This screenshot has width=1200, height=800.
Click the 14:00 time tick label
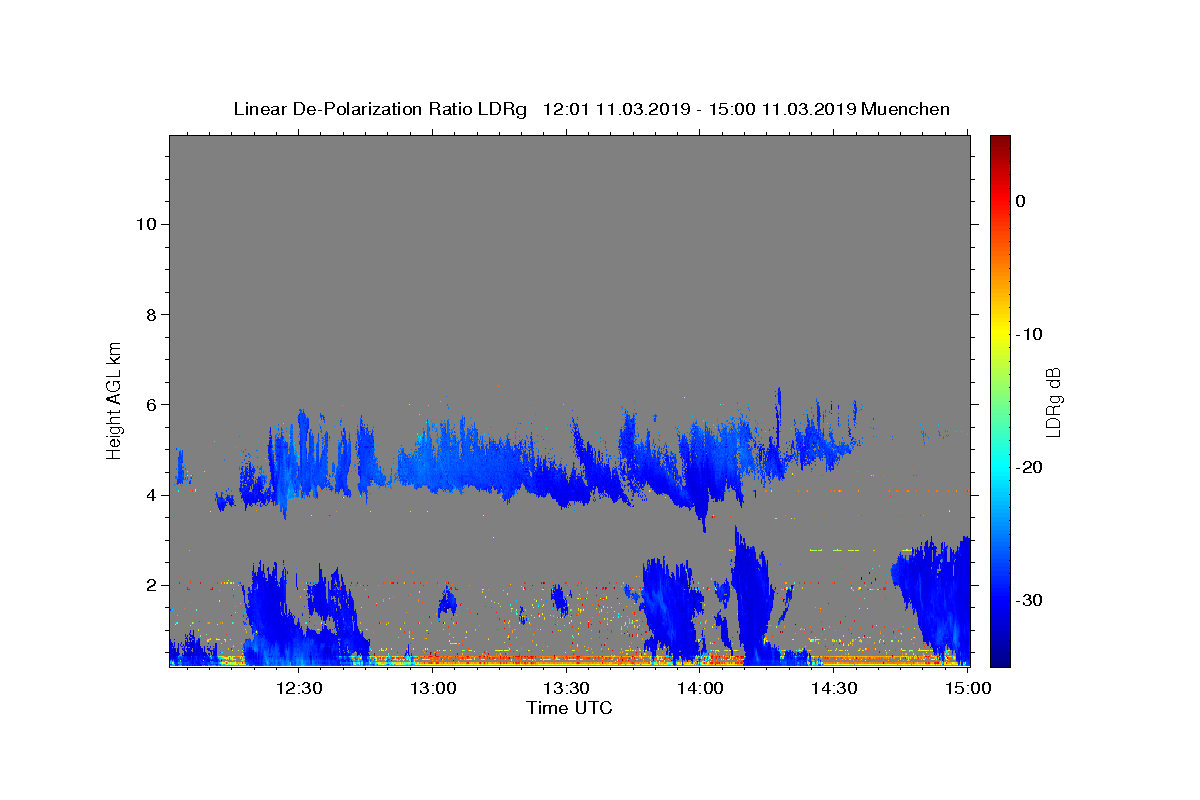[x=700, y=688]
